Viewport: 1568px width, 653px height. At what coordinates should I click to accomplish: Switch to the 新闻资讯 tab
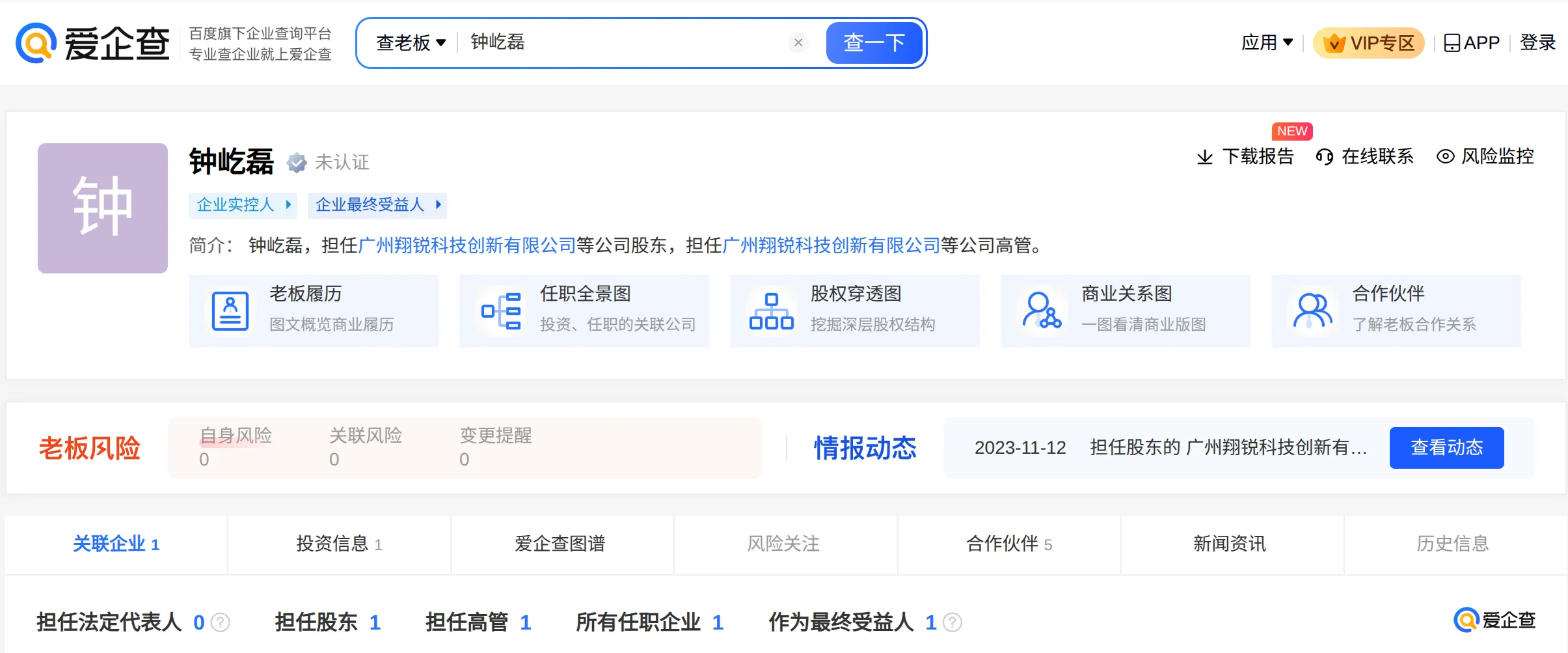[1229, 544]
